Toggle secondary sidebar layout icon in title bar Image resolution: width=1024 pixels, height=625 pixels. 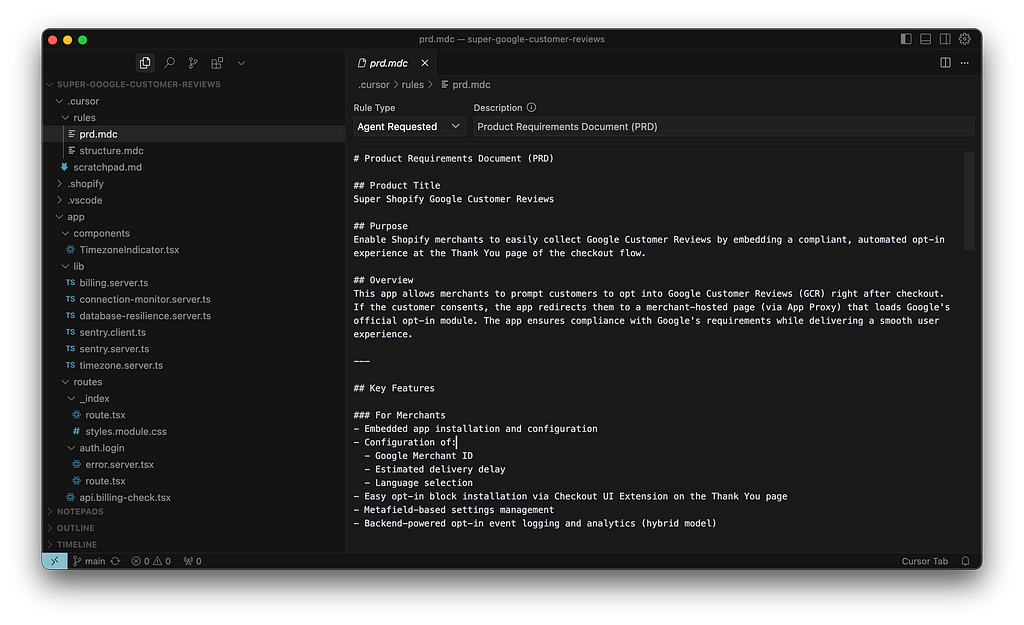click(945, 39)
